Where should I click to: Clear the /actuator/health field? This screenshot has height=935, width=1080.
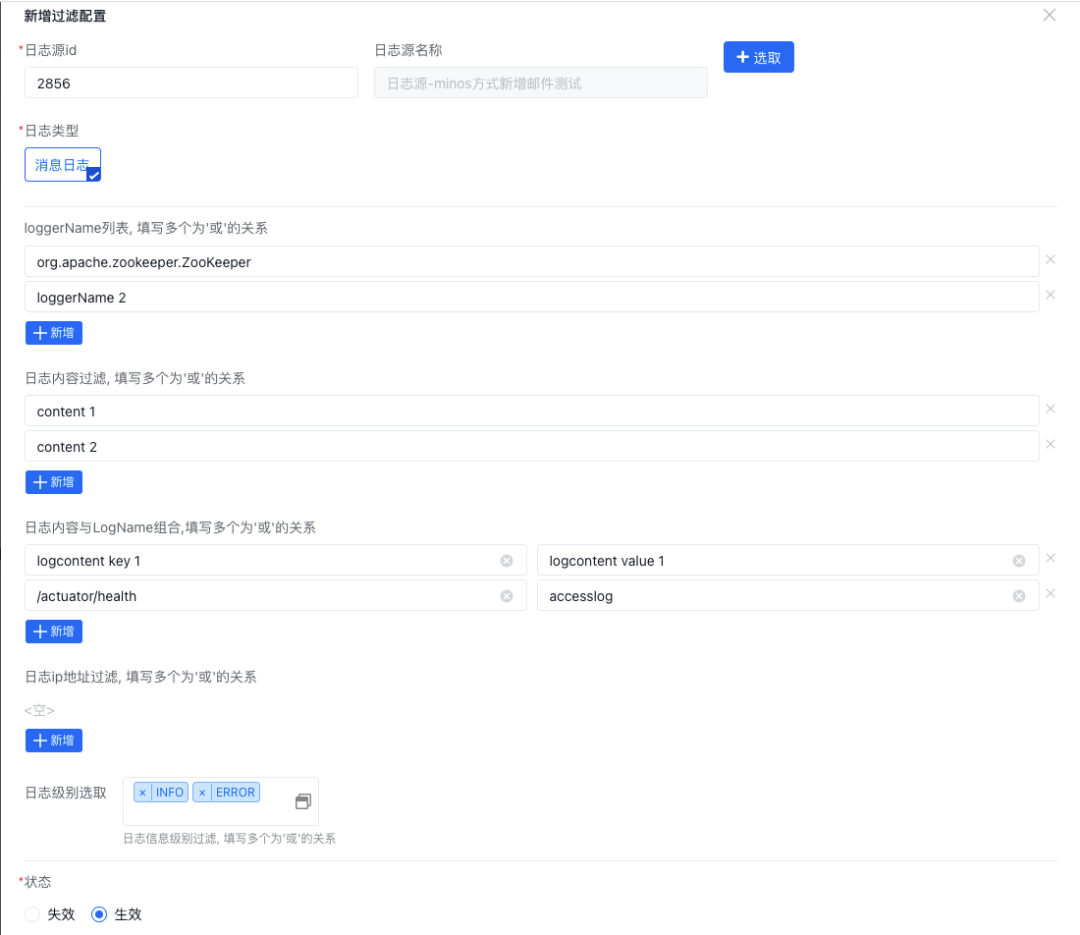[x=506, y=596]
